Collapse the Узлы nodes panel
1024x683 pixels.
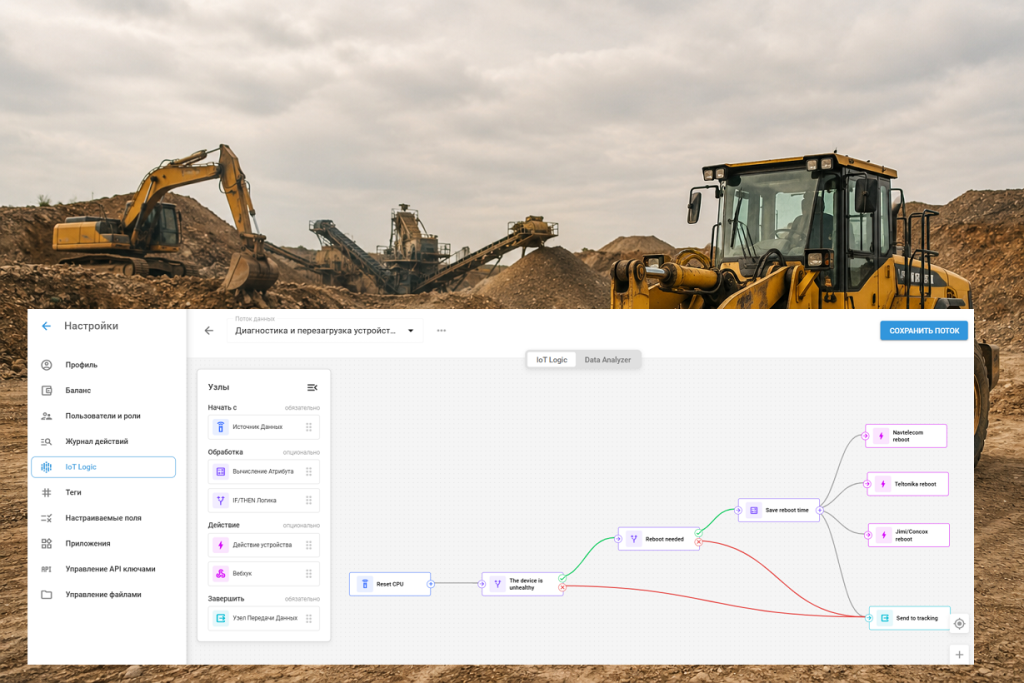click(x=312, y=387)
